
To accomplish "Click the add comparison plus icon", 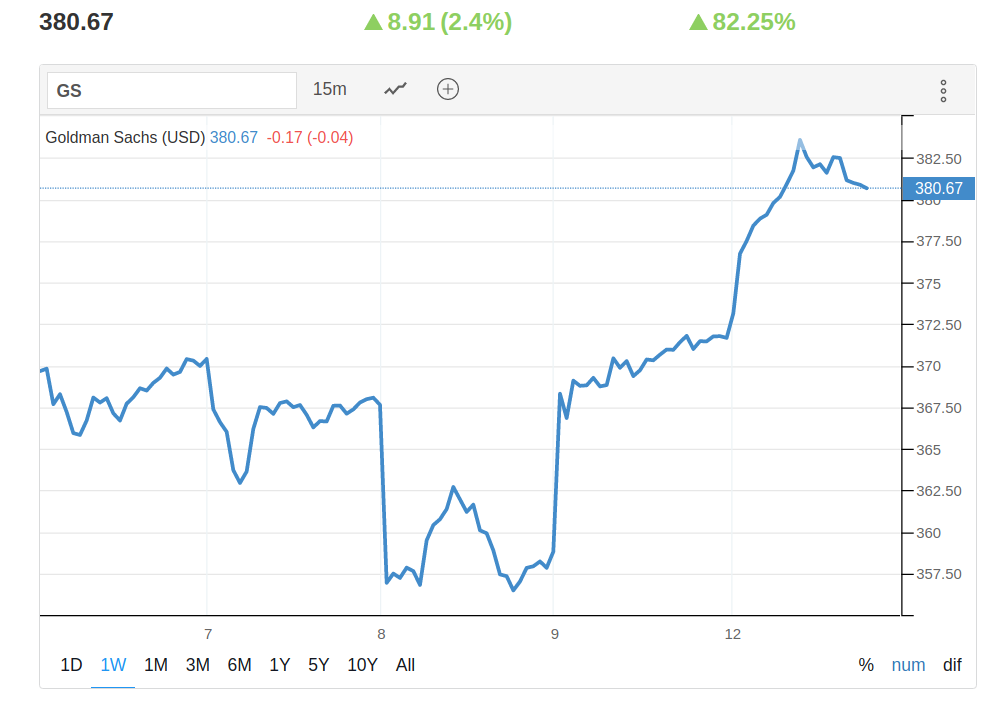I will 448,89.
